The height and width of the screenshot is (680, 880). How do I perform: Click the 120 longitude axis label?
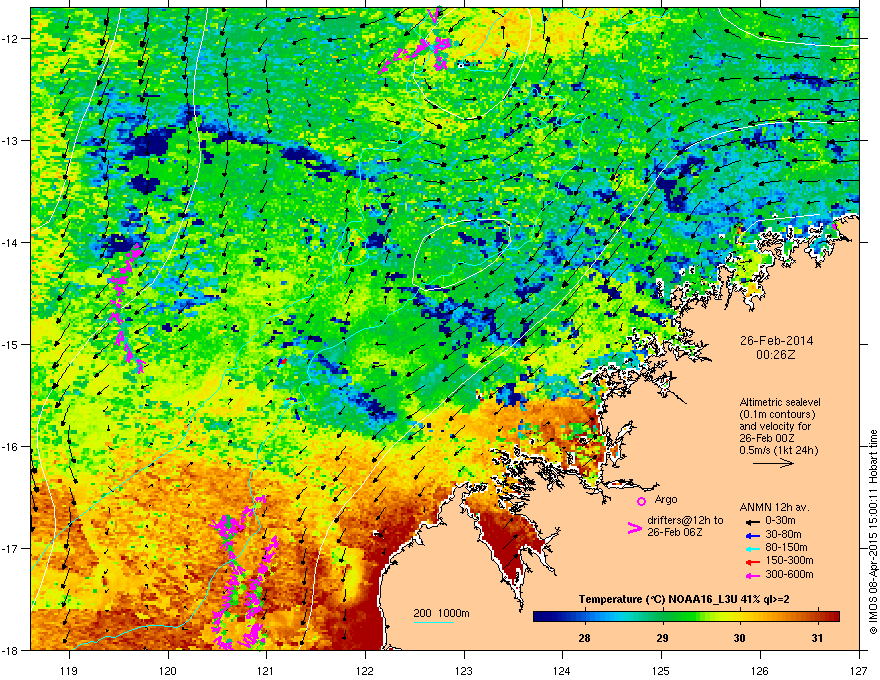click(x=167, y=671)
